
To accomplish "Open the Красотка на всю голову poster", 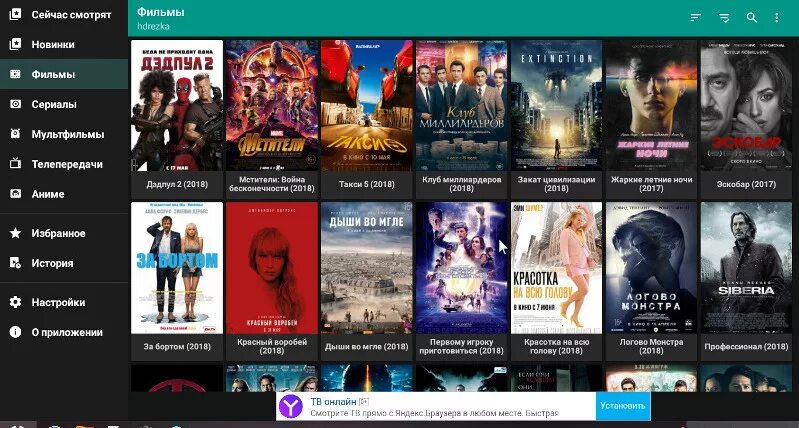I will 556,268.
